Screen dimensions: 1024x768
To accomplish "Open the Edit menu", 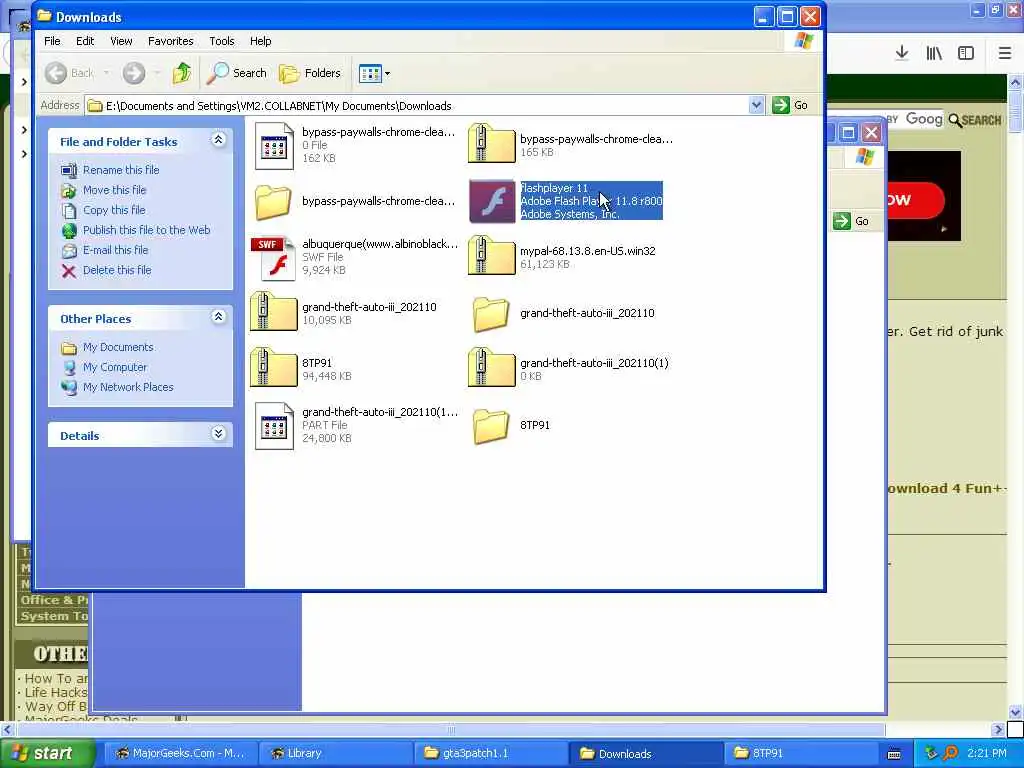I will coord(85,40).
